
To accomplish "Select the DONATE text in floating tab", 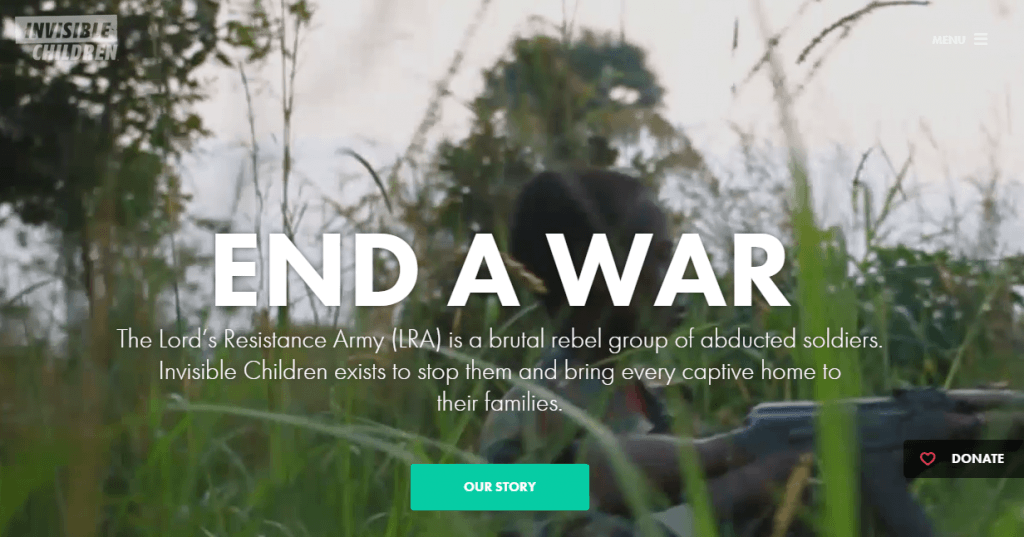I will [x=978, y=459].
